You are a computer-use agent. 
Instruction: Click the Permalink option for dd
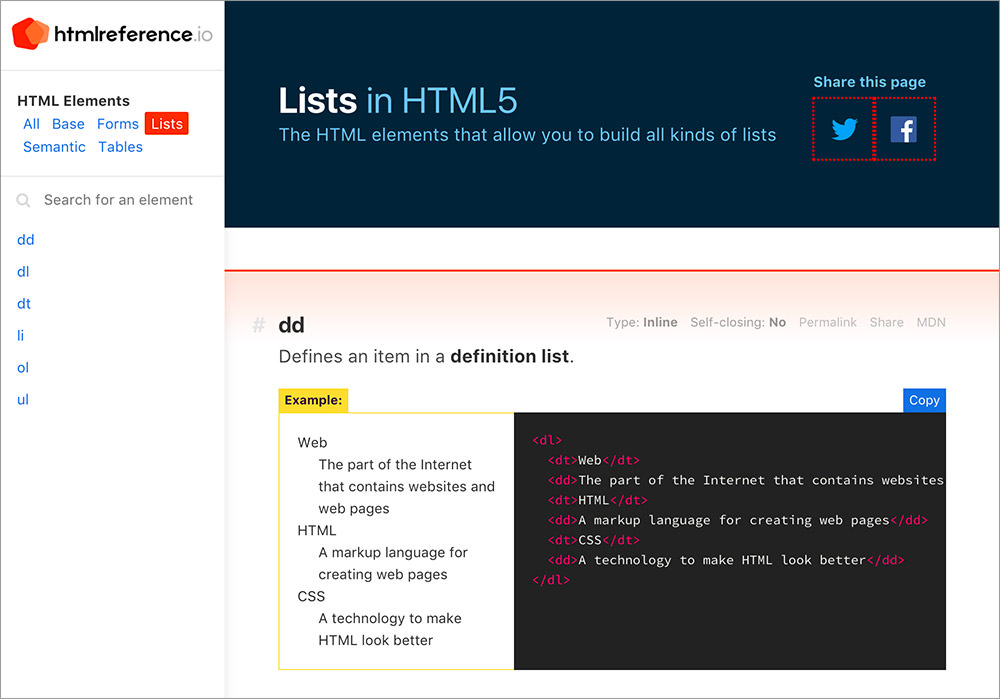point(827,322)
